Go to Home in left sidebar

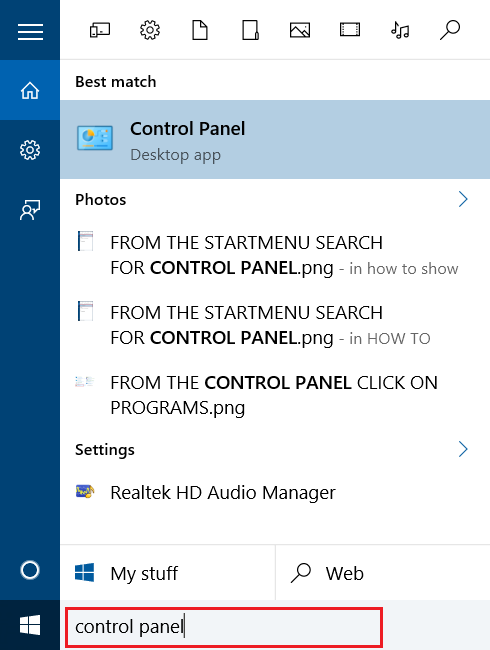pos(30,90)
